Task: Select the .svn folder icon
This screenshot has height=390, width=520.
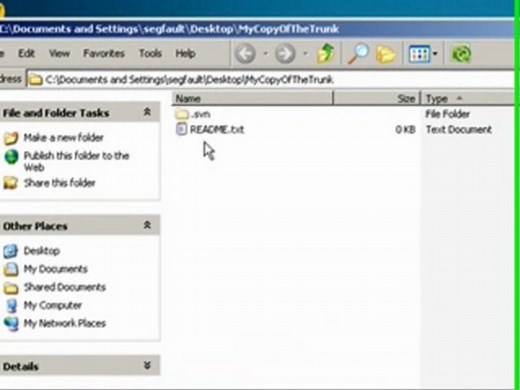Action: [182, 114]
